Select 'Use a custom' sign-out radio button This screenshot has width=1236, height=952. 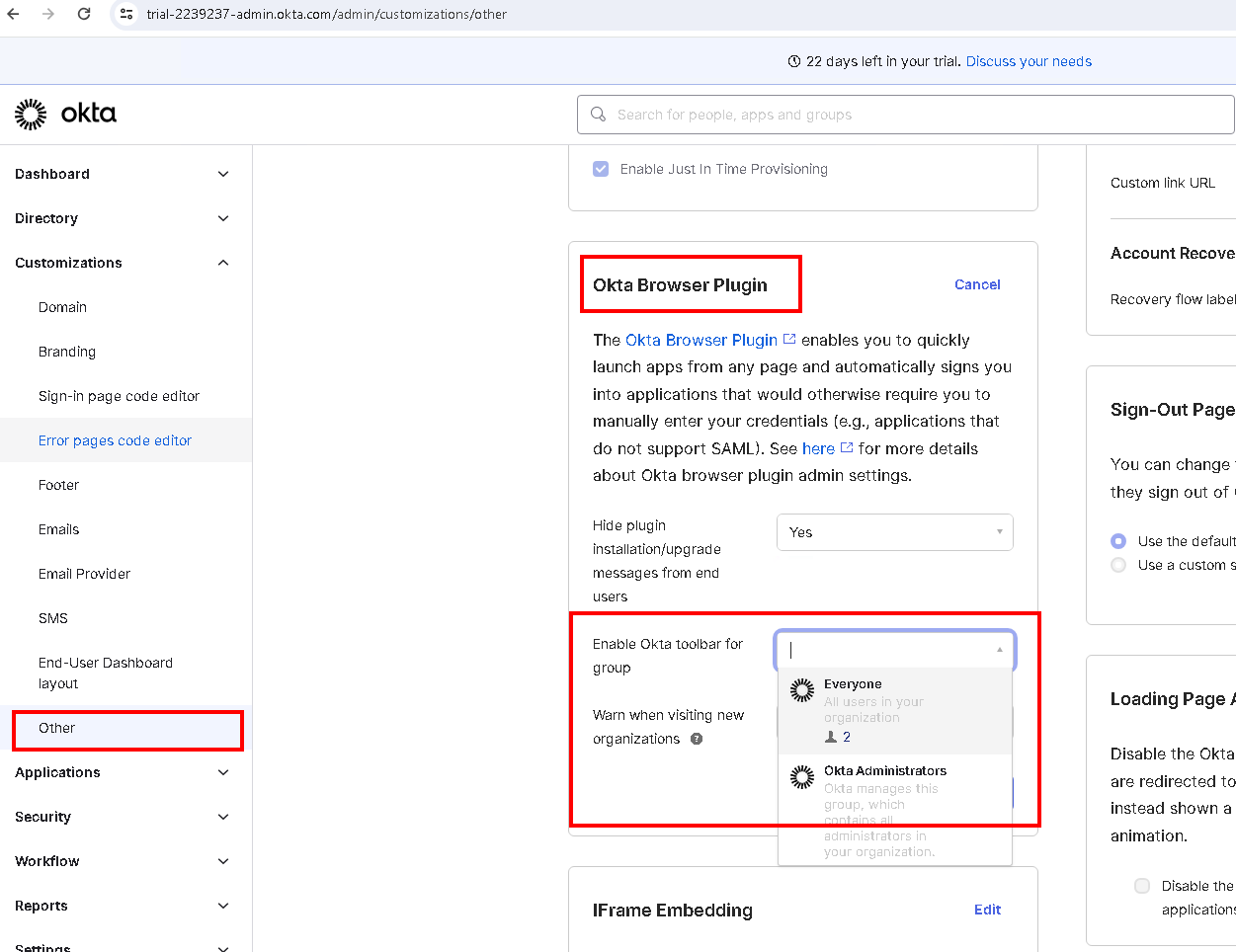tap(1118, 565)
